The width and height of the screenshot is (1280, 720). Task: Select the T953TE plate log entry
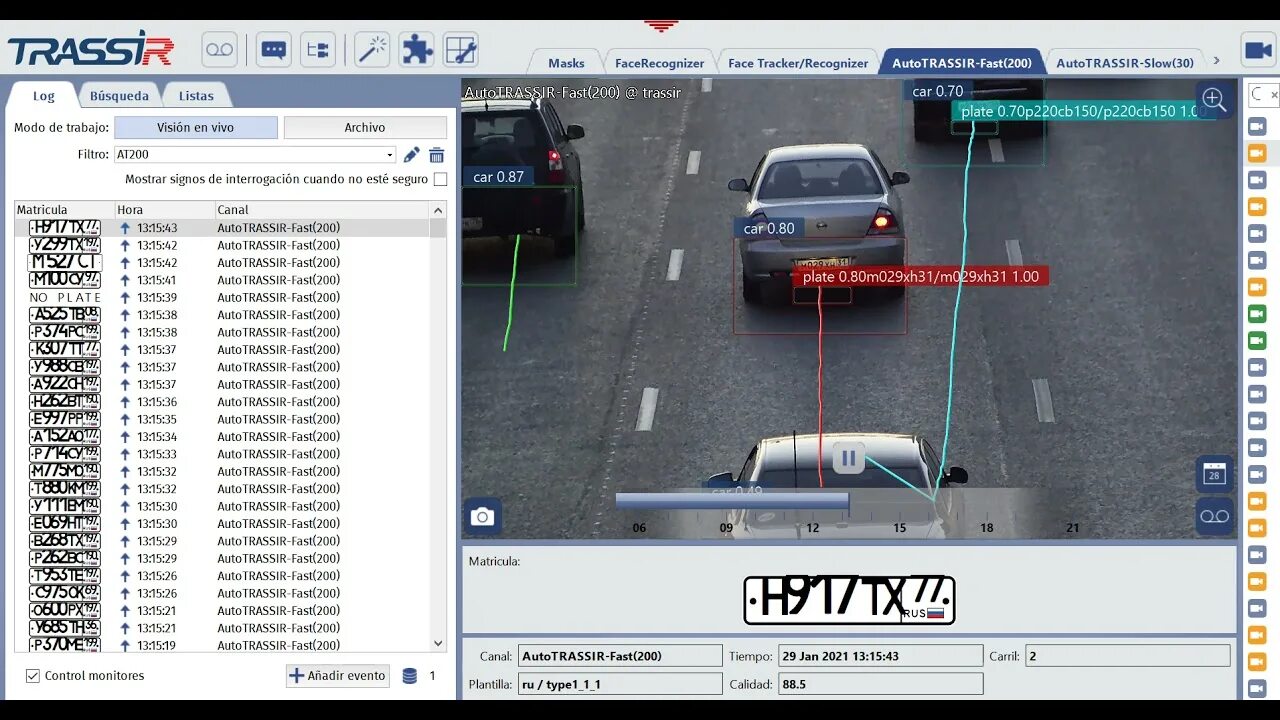[222, 576]
